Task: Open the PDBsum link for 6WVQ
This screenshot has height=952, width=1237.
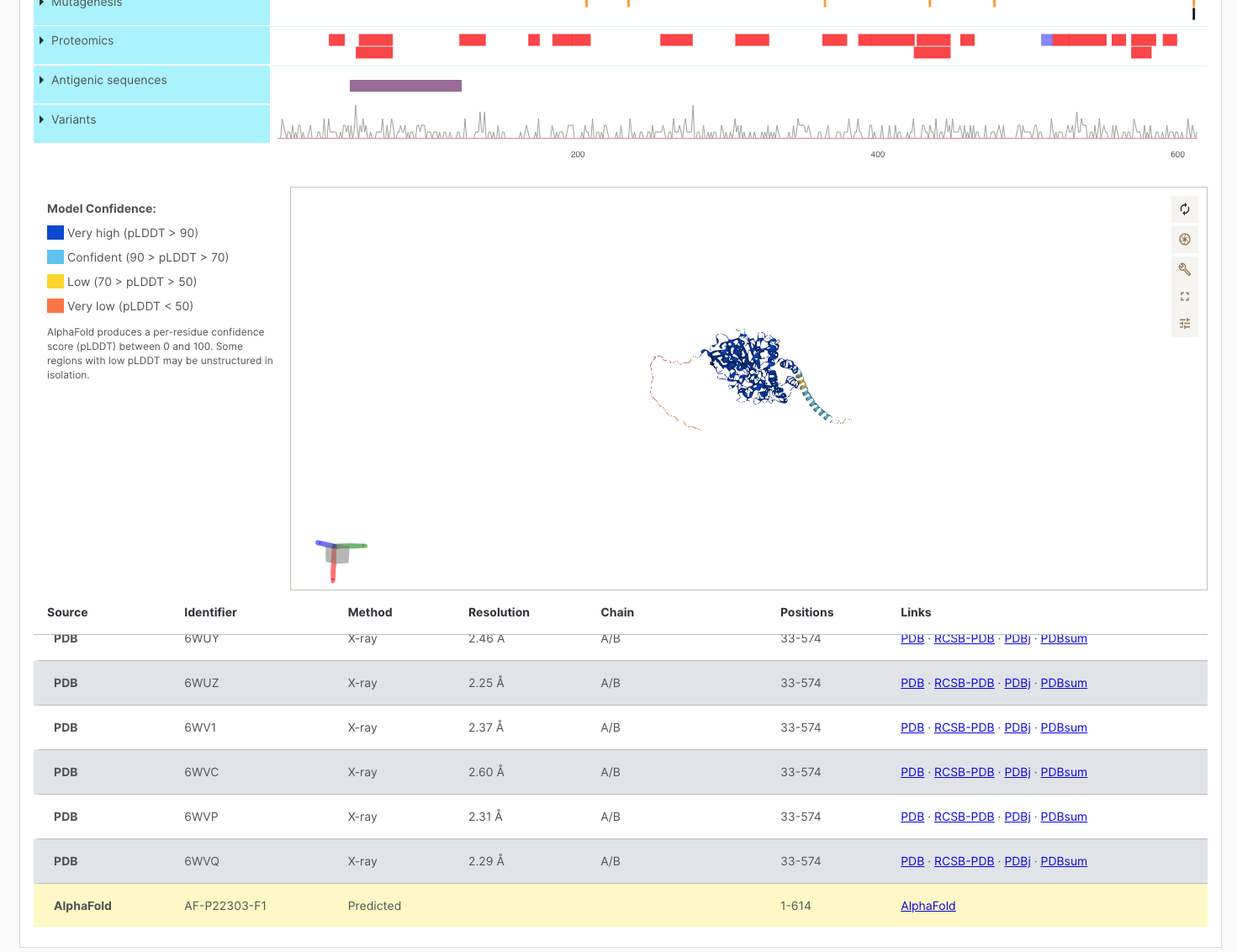Action: (x=1064, y=861)
